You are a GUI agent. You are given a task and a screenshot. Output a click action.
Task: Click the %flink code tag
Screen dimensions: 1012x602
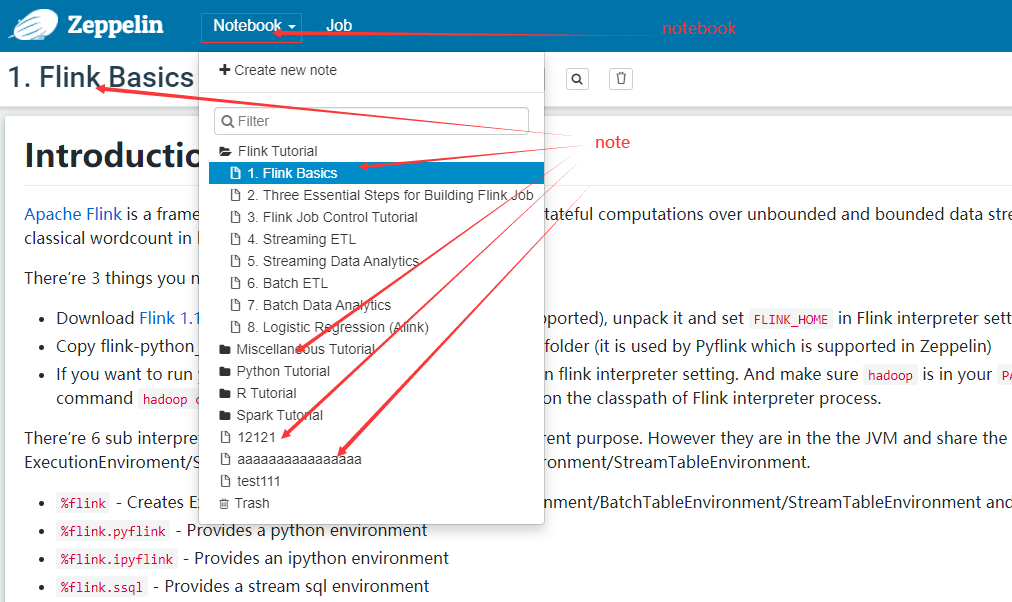click(x=83, y=503)
